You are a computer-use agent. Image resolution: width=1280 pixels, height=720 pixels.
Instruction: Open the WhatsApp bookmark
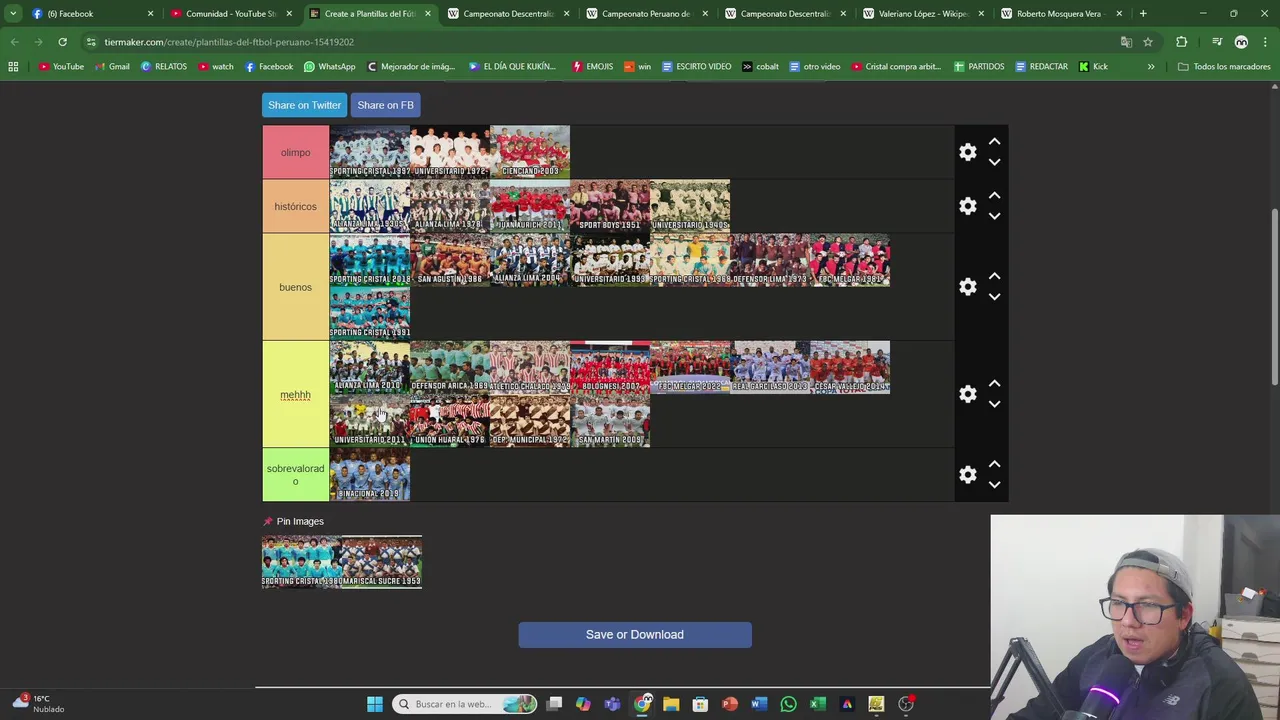[x=329, y=66]
